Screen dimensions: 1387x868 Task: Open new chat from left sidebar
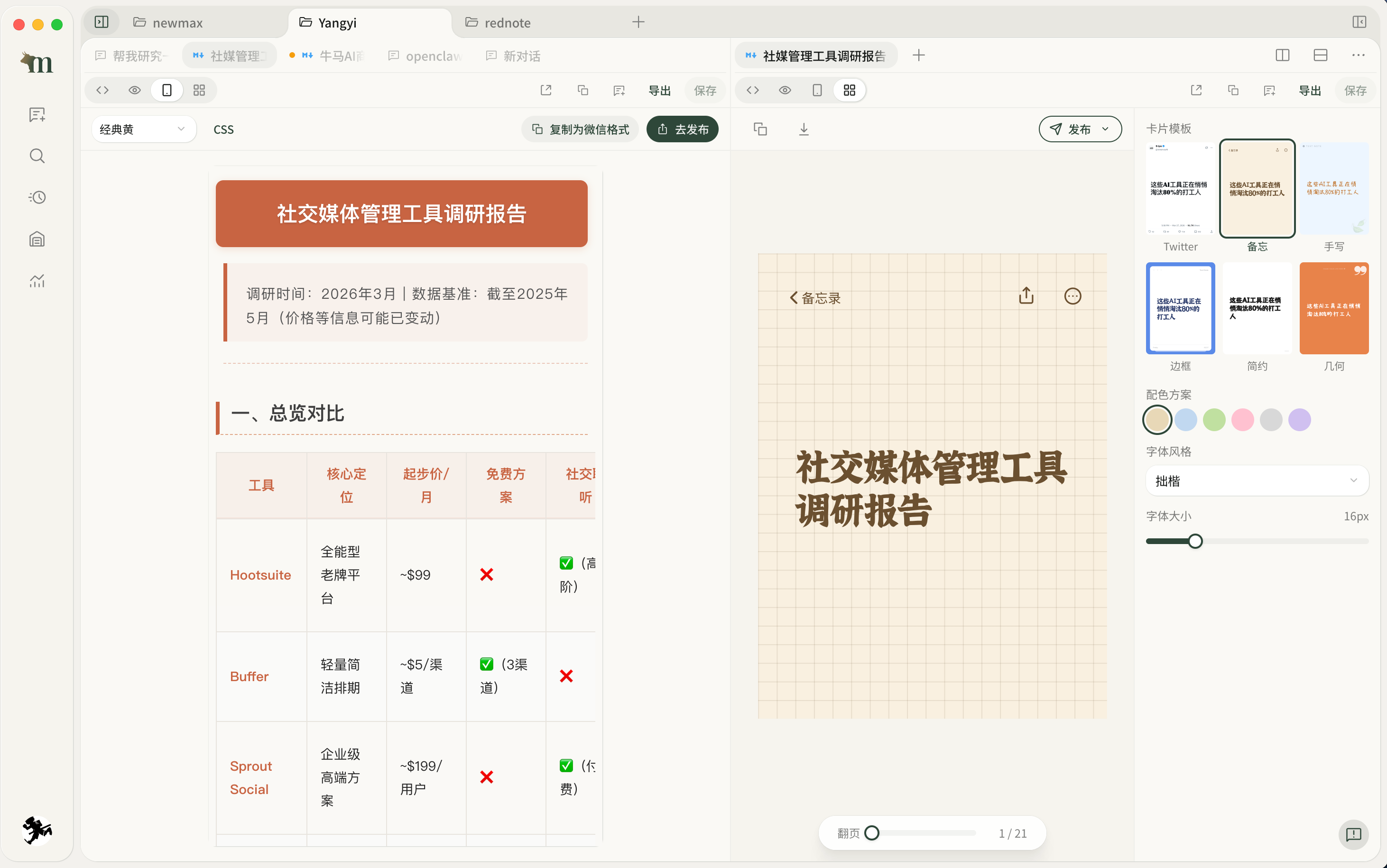37,115
